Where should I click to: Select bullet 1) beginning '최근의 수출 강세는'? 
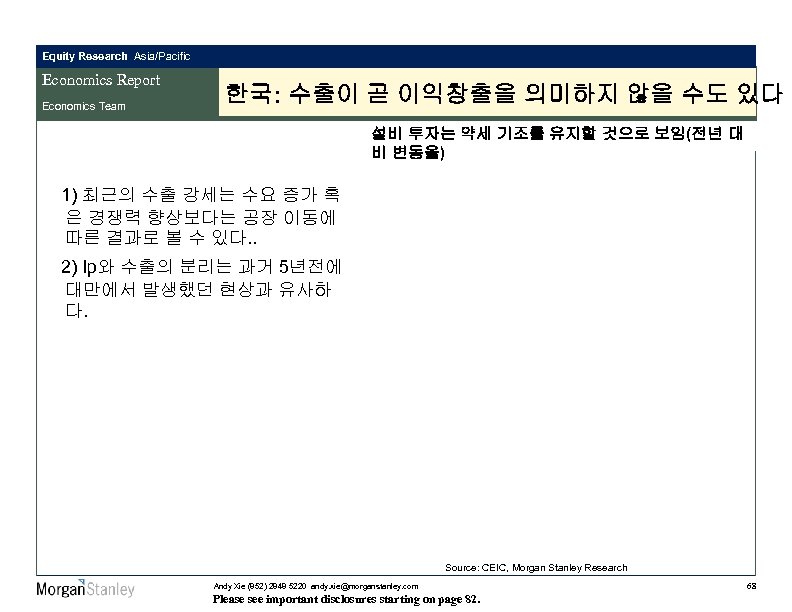point(201,216)
